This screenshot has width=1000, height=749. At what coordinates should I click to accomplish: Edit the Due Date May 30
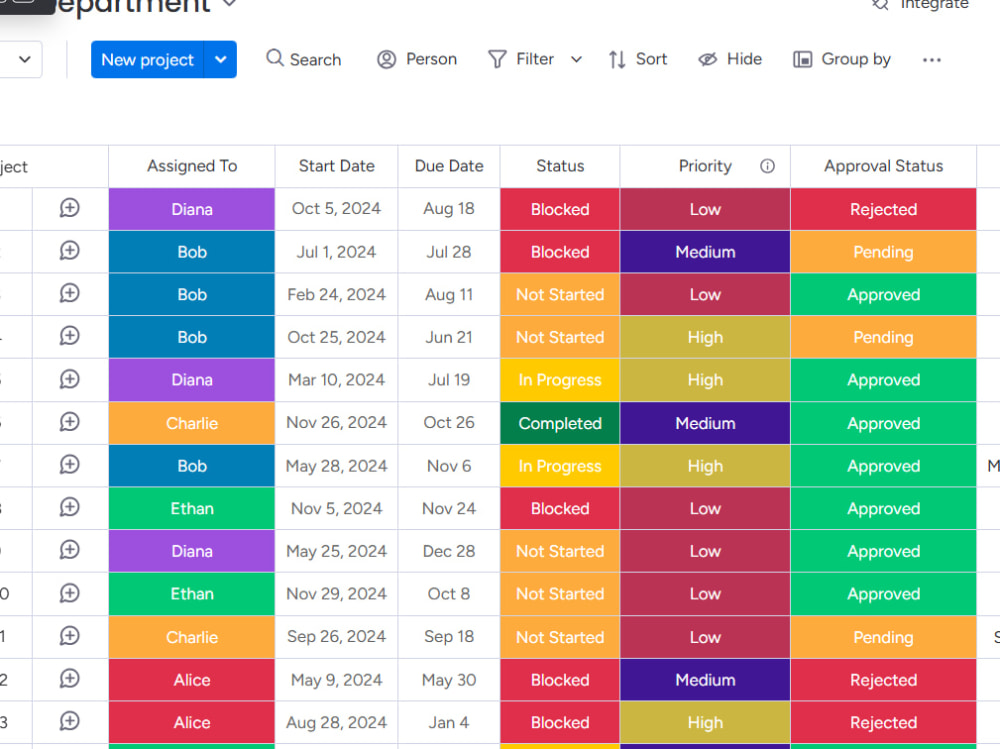[449, 680]
